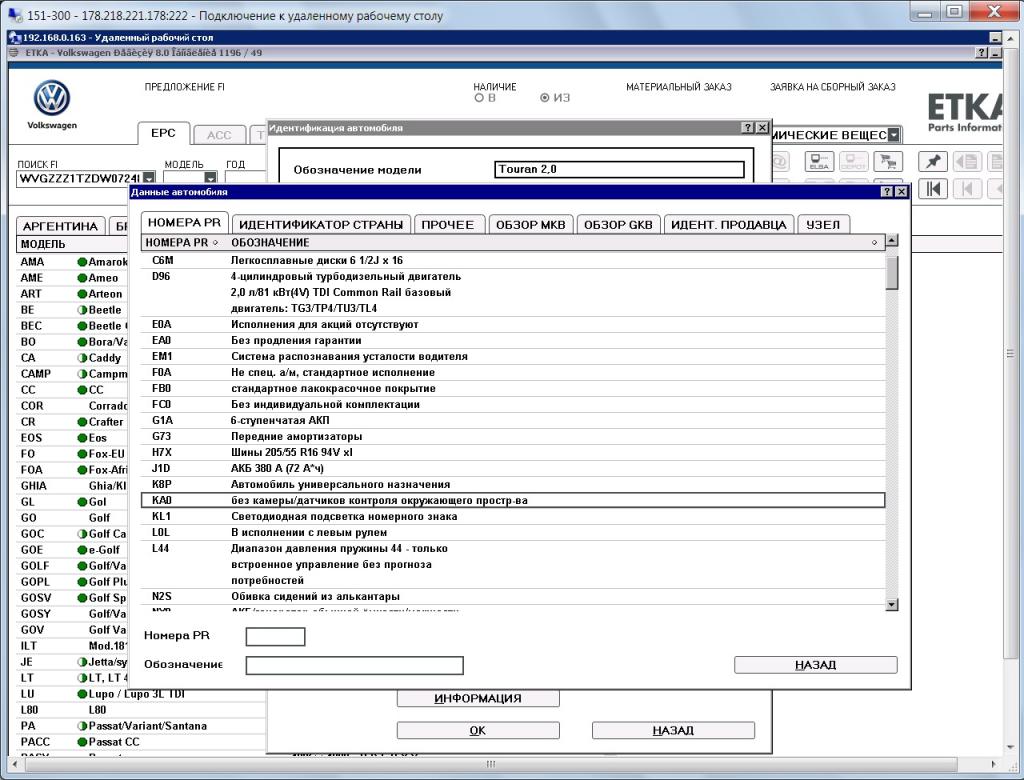
Task: Switch to the ИДЕНТИФИКАТОР СТРАНЫ tab
Action: click(321, 225)
